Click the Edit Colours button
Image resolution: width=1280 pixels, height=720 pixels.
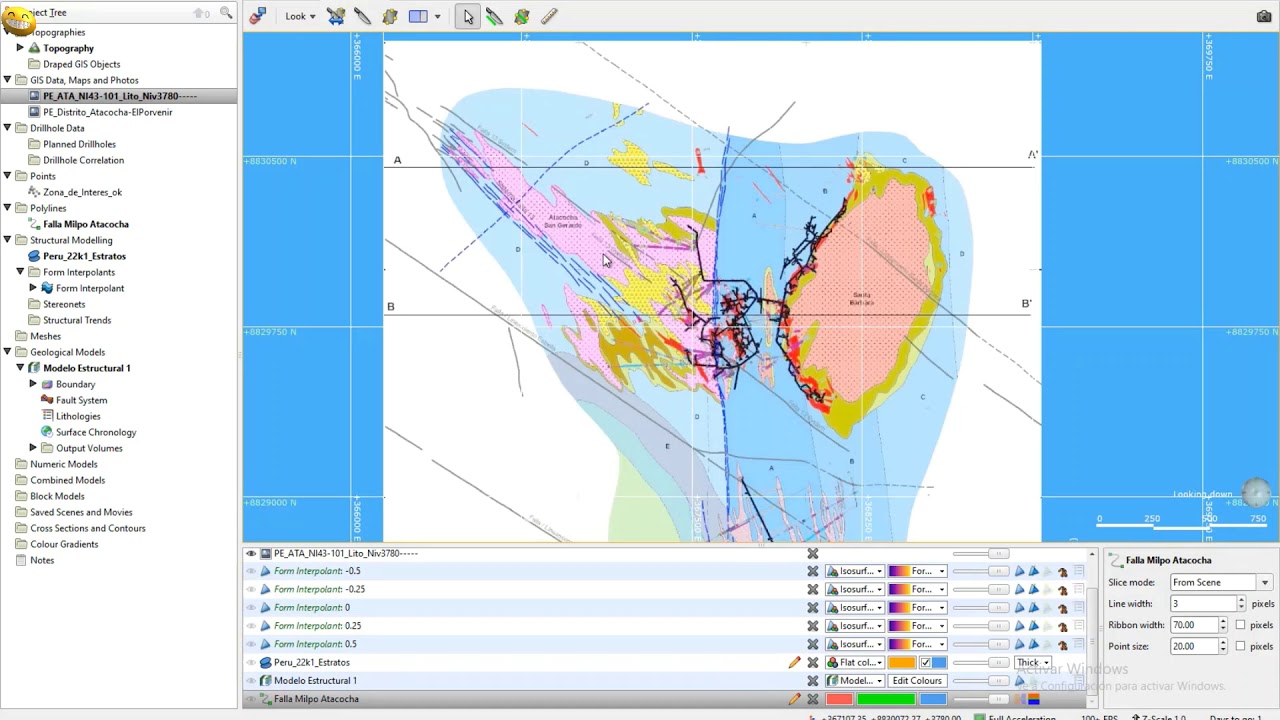[917, 681]
